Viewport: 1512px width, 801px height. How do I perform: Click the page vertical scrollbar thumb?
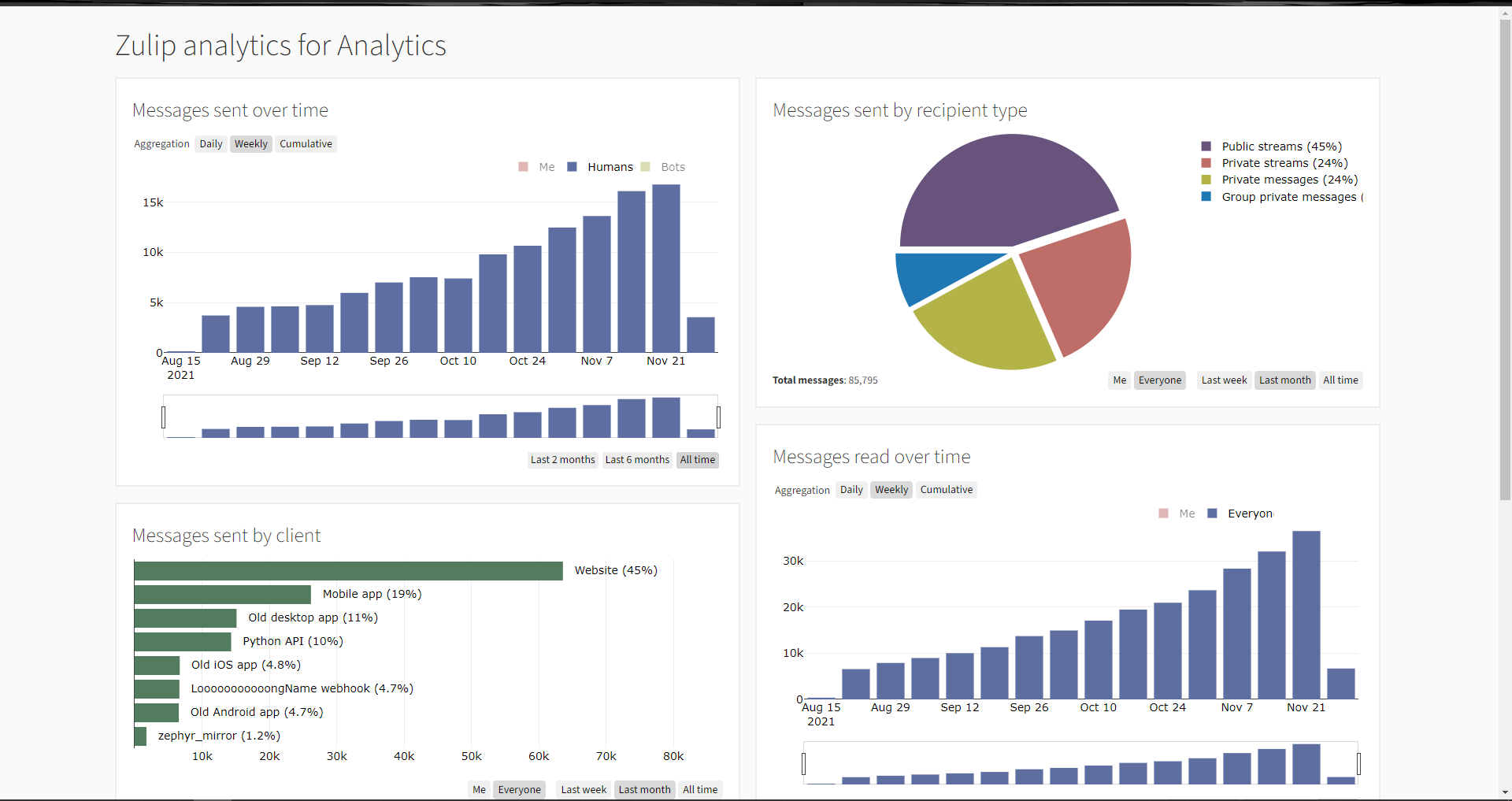1505,260
